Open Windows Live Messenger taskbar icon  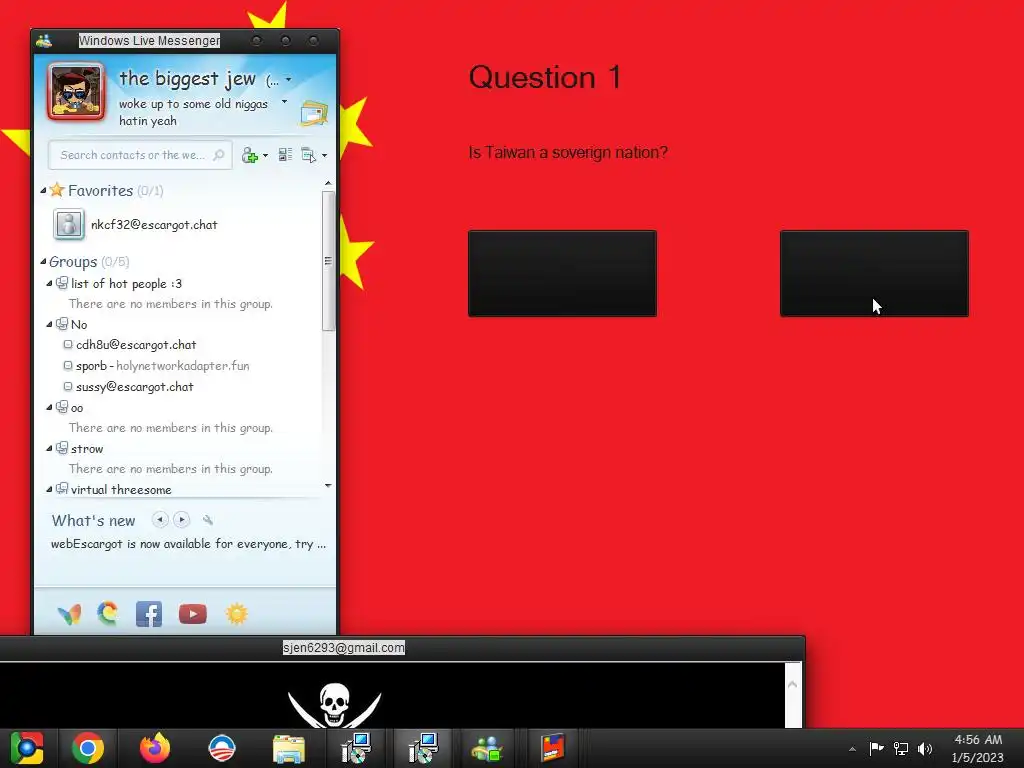coord(487,748)
